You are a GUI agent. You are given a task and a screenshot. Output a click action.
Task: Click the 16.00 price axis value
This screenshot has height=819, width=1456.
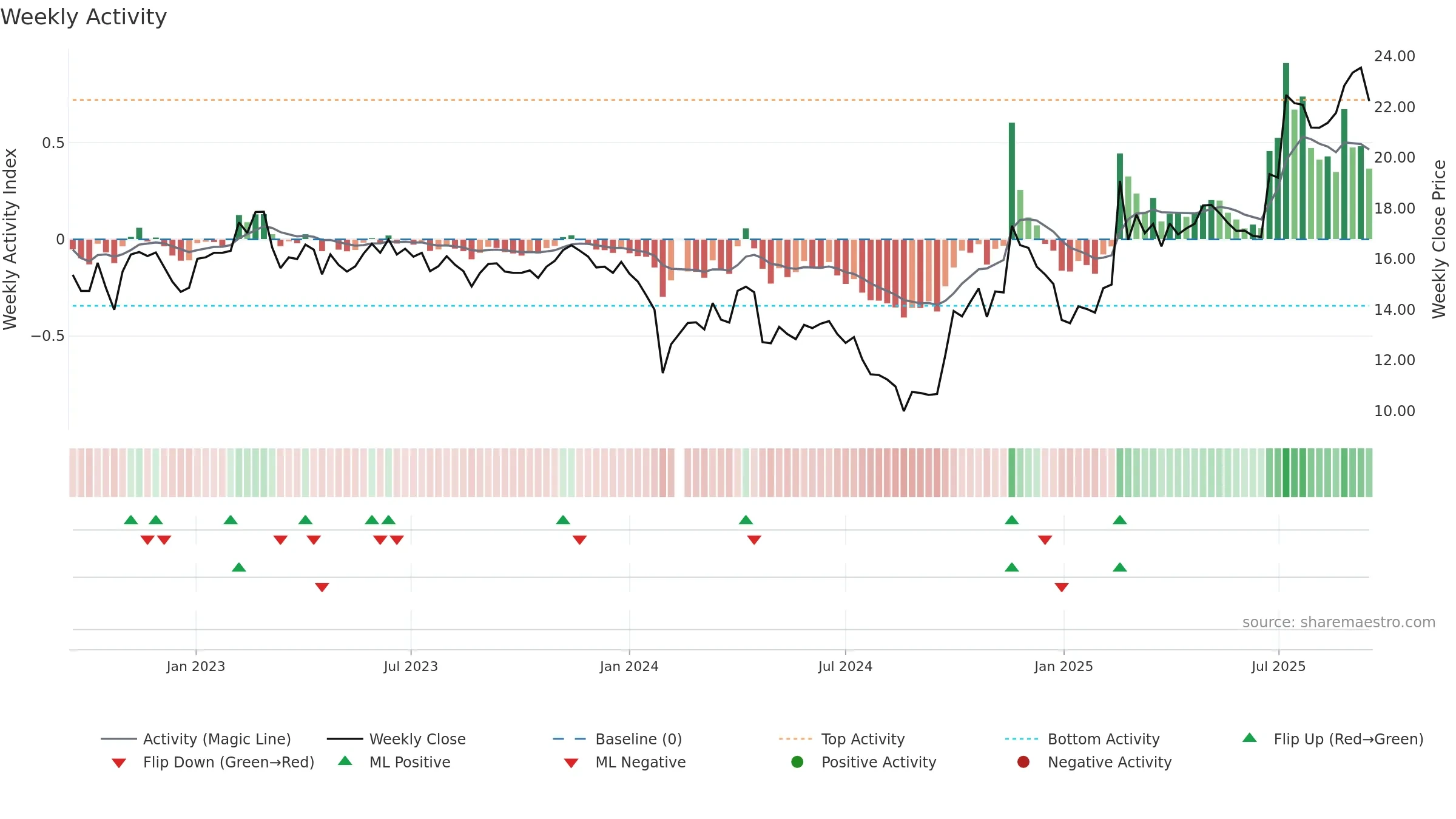click(1395, 258)
